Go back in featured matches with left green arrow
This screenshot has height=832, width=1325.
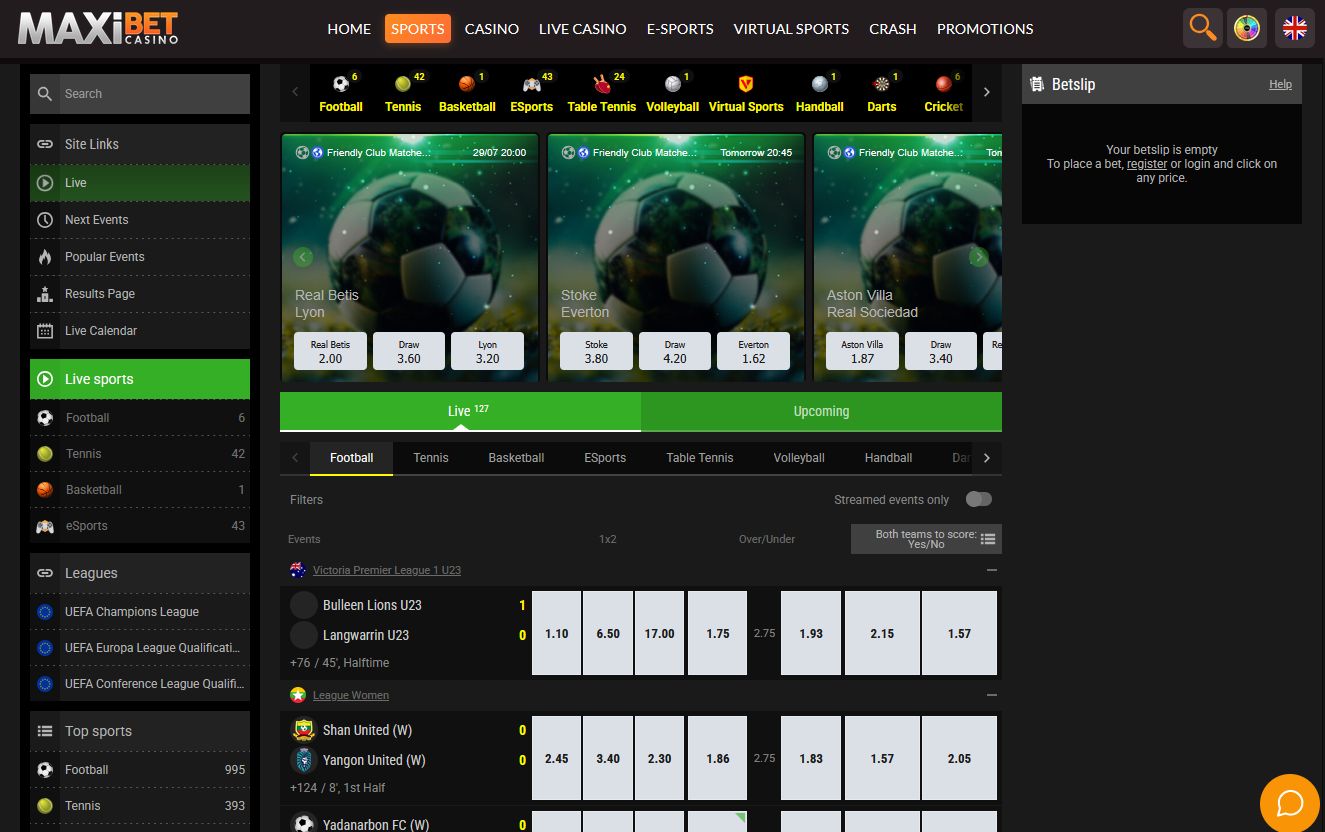point(303,257)
